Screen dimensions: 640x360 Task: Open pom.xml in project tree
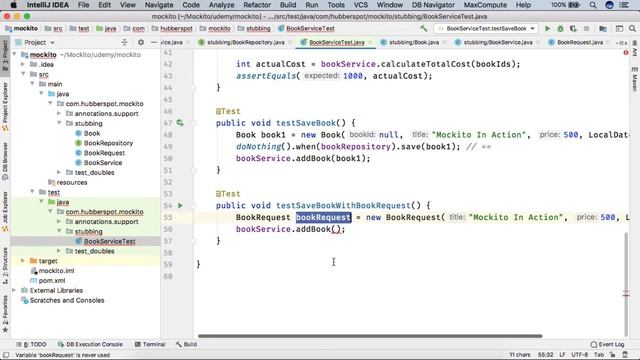point(52,280)
